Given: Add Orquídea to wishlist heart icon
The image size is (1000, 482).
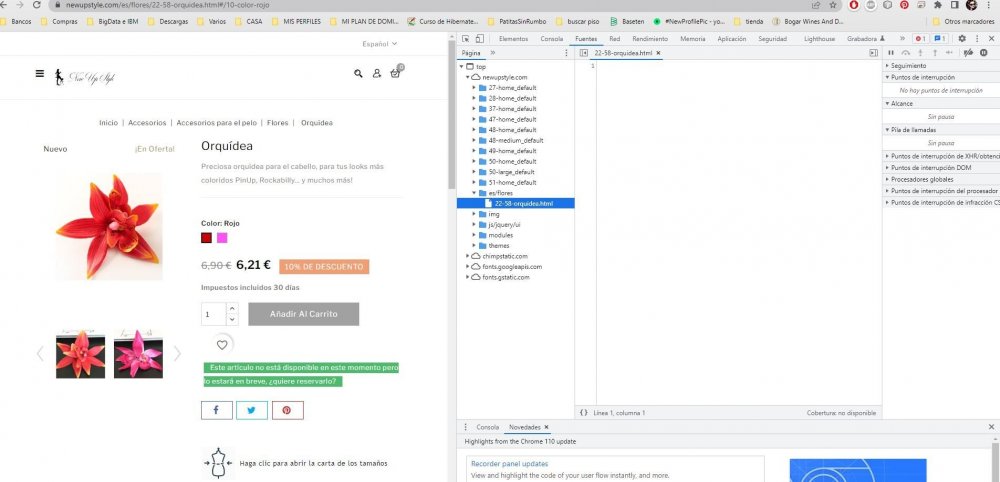Looking at the screenshot, I should coord(222,345).
